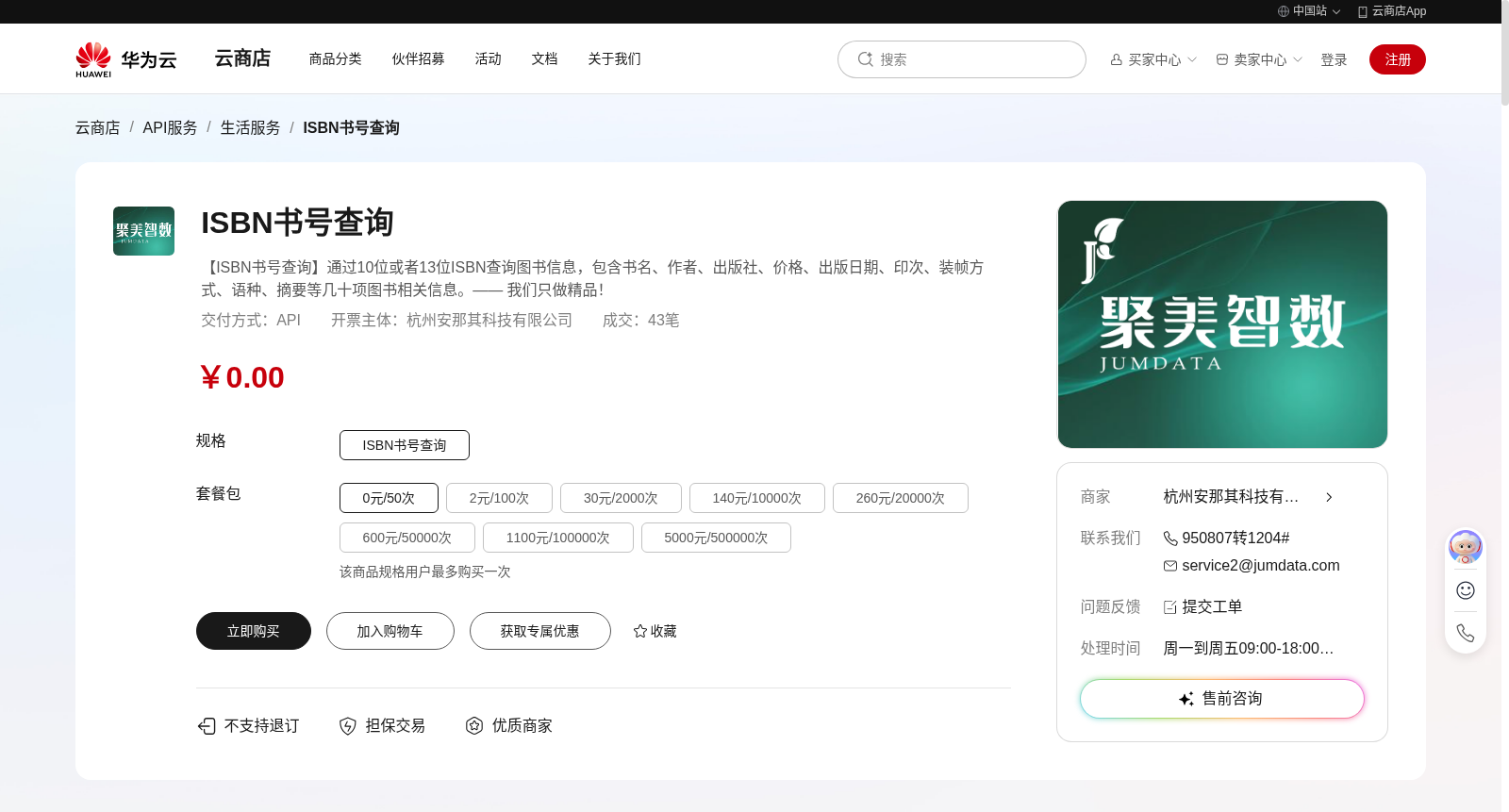Click the 该商品规格用户最多购买一次 note
Viewport: 1509px width, 812px height.
pyautogui.click(x=425, y=572)
